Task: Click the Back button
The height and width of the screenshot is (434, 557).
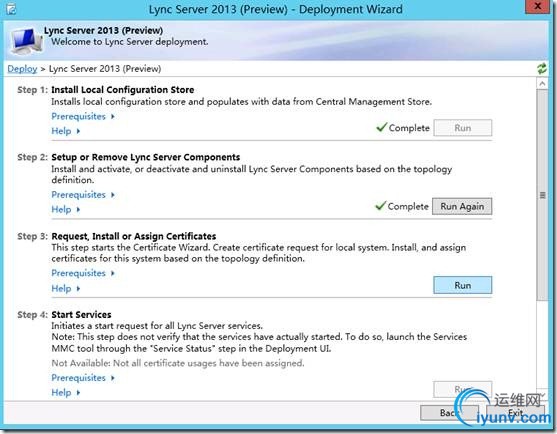Action: [449, 413]
